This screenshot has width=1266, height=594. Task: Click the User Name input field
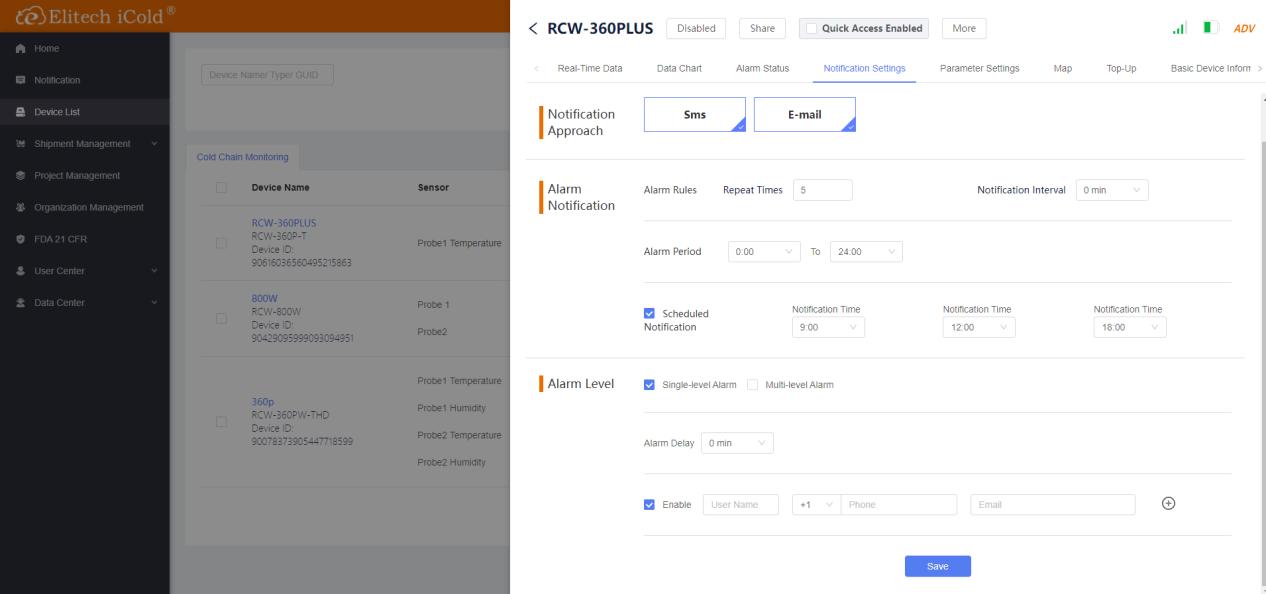pyautogui.click(x=741, y=505)
